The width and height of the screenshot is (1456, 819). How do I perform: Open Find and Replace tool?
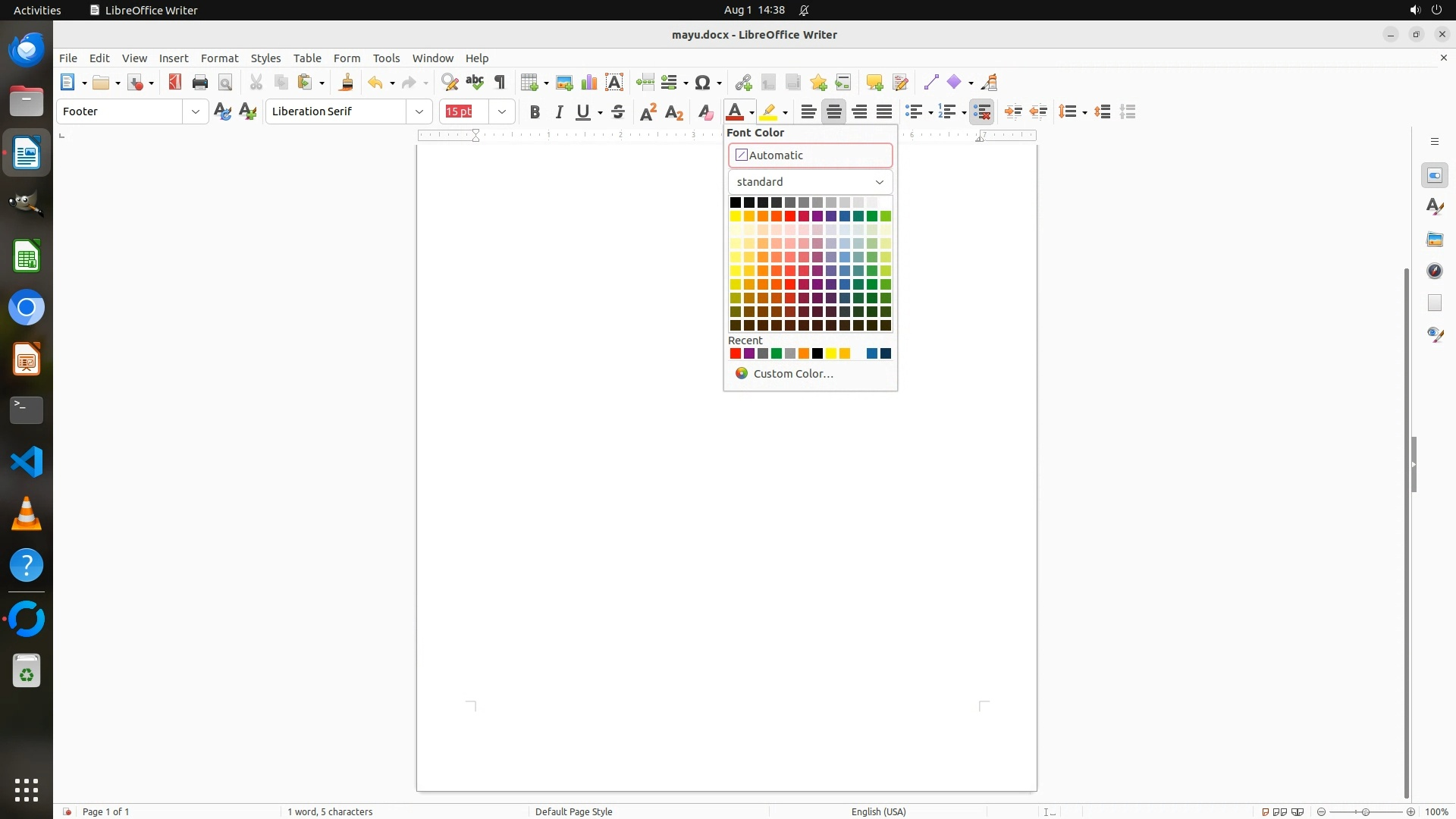pos(450,83)
